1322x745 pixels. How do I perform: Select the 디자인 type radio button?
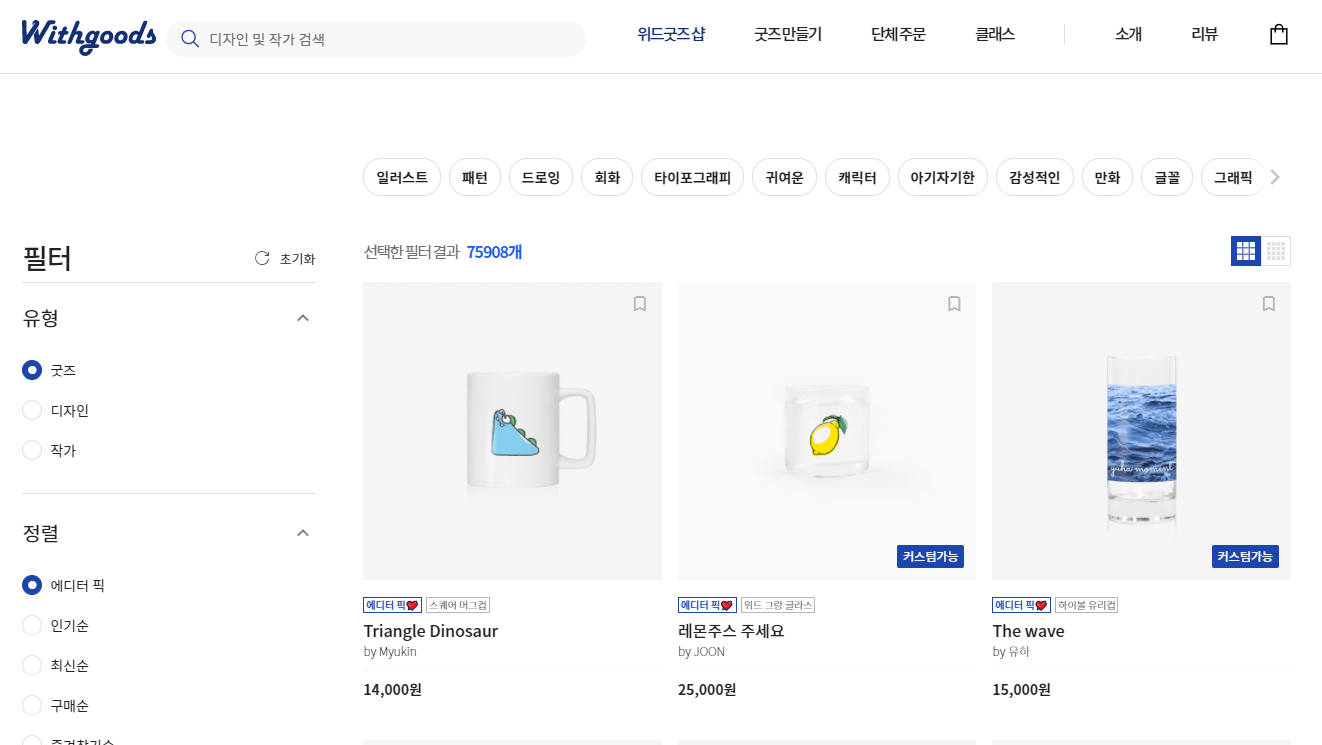tap(32, 410)
